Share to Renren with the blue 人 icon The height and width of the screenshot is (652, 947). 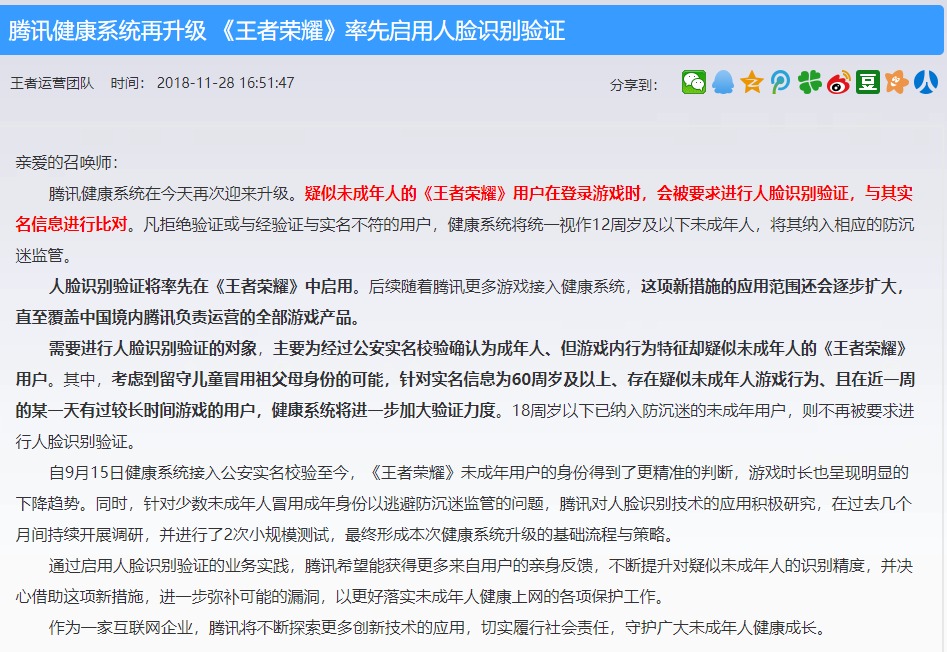[926, 82]
